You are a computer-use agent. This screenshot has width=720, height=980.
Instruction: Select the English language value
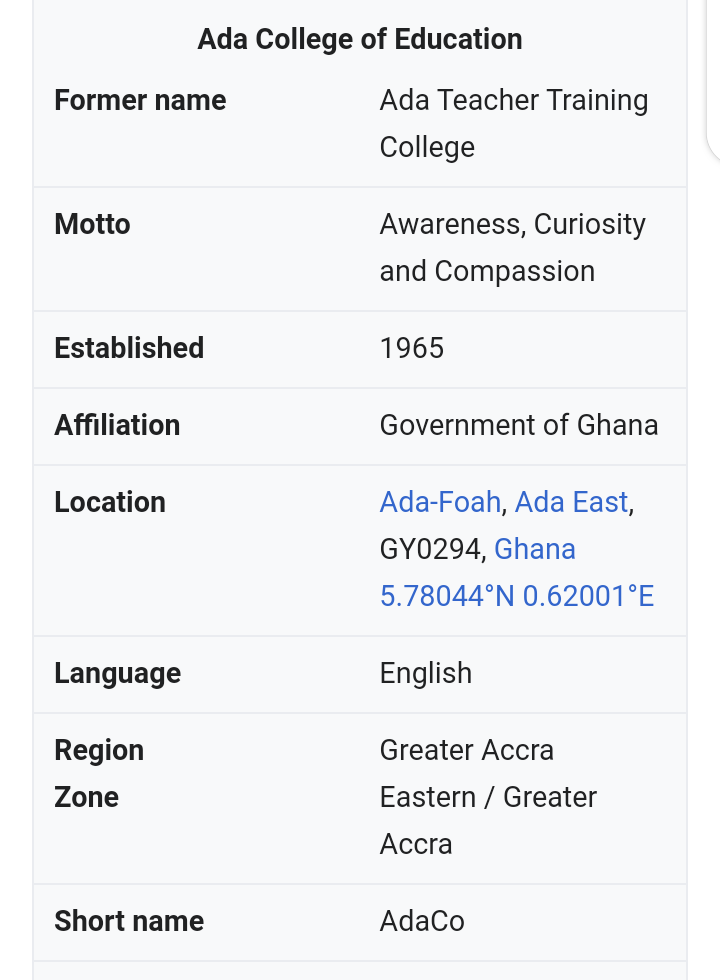click(x=426, y=673)
